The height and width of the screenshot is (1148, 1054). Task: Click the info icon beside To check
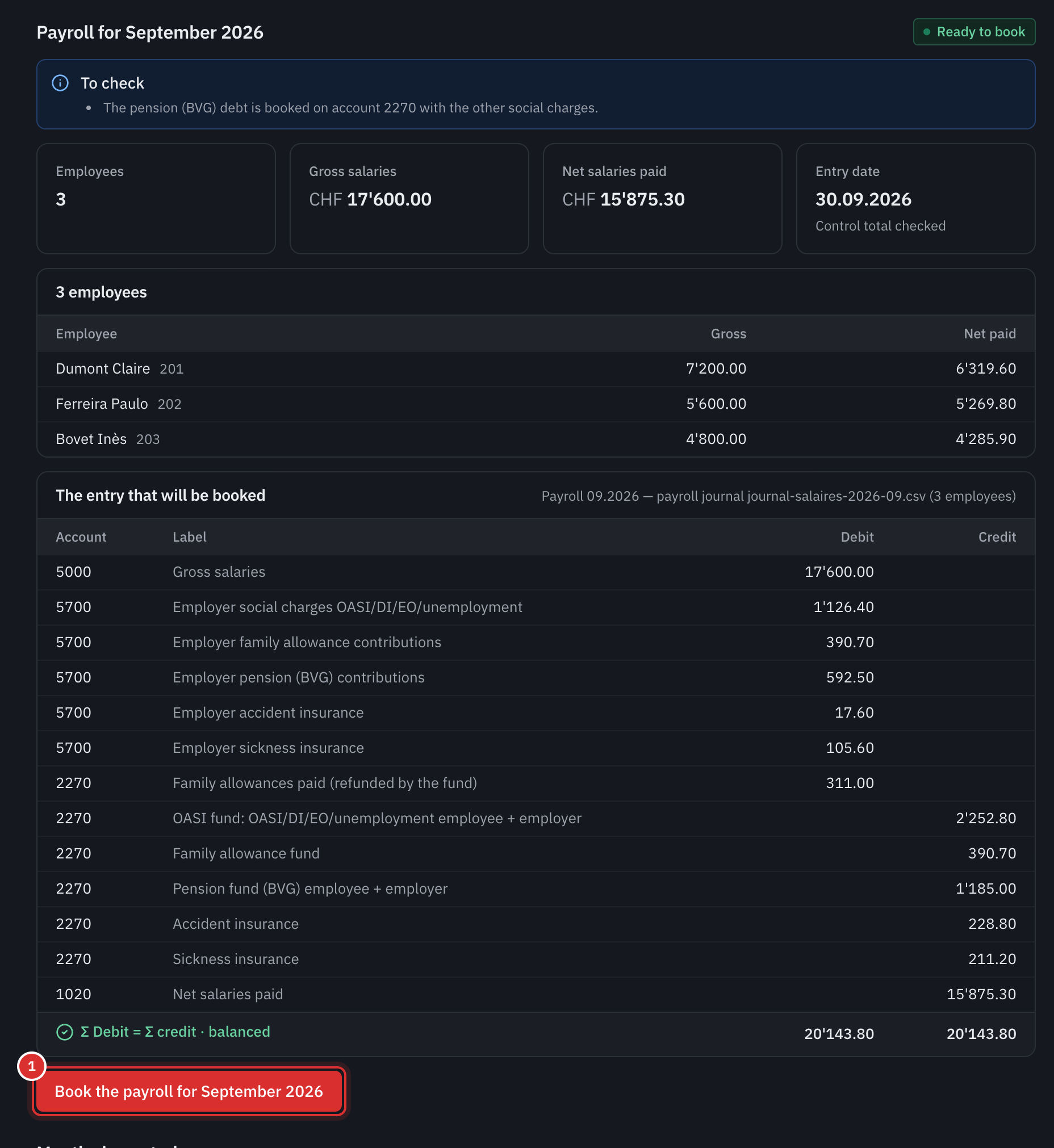[x=60, y=83]
